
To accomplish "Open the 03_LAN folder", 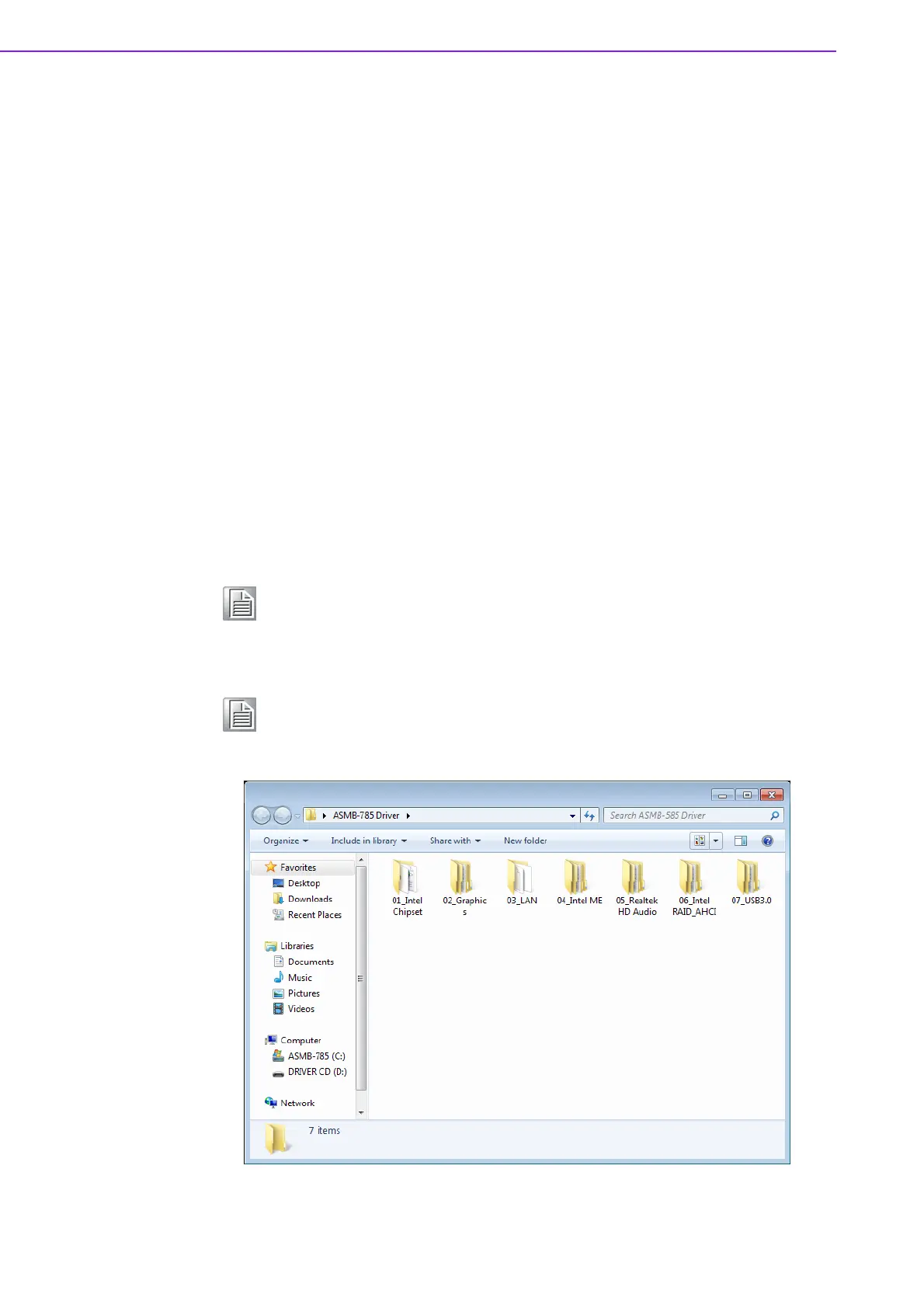I will (522, 882).
